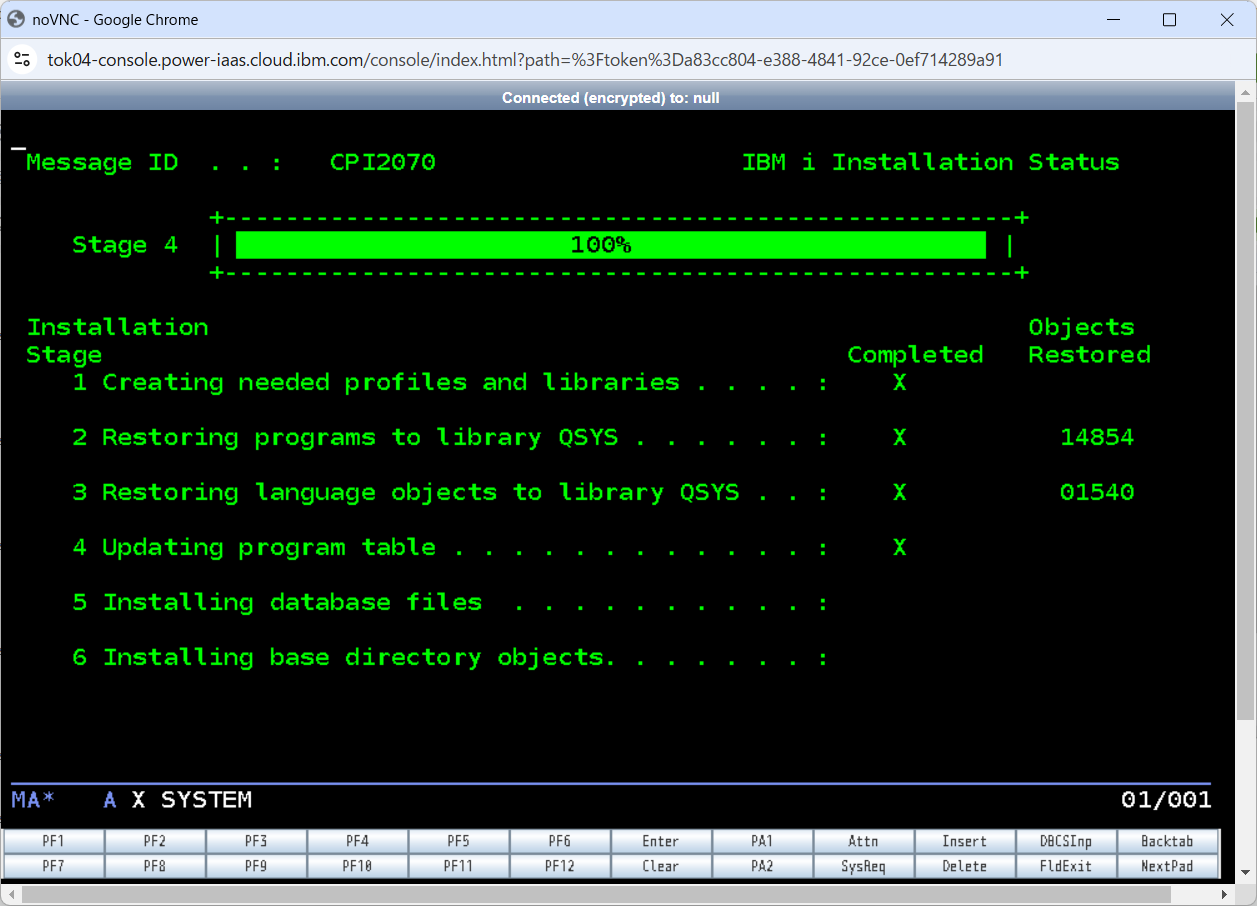Viewport: 1257px width, 906px height.
Task: Click the scroll-up arrow of the vertical scrollbar
Action: [x=1246, y=91]
